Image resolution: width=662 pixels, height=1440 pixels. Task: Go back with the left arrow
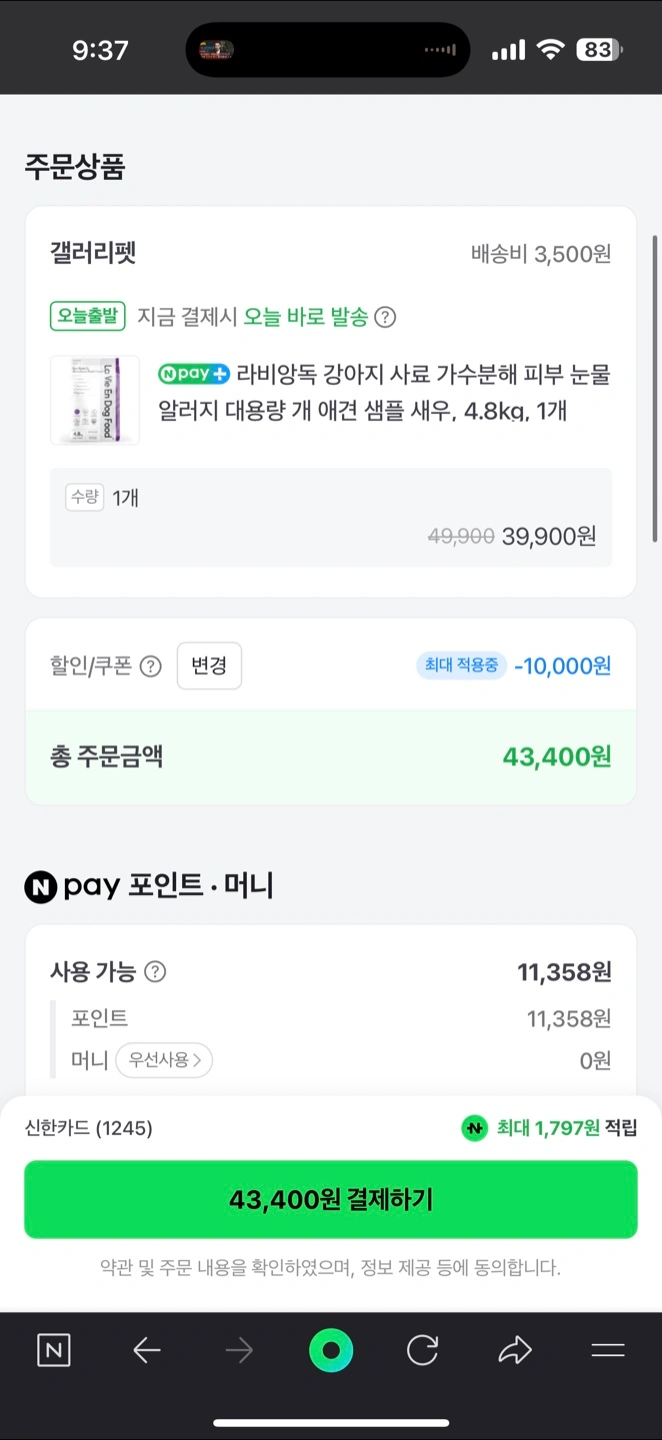pos(146,1351)
